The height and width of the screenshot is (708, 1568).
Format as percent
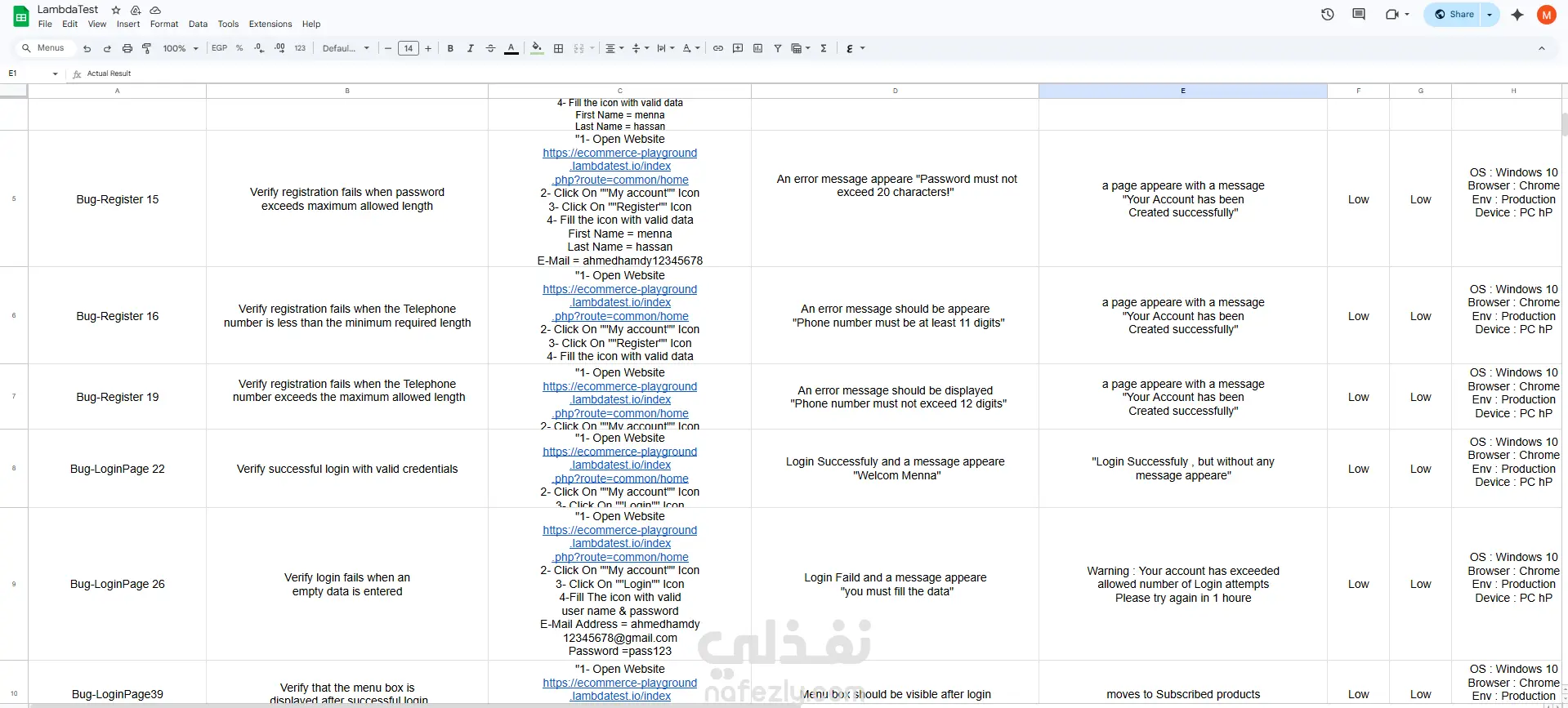tap(239, 48)
